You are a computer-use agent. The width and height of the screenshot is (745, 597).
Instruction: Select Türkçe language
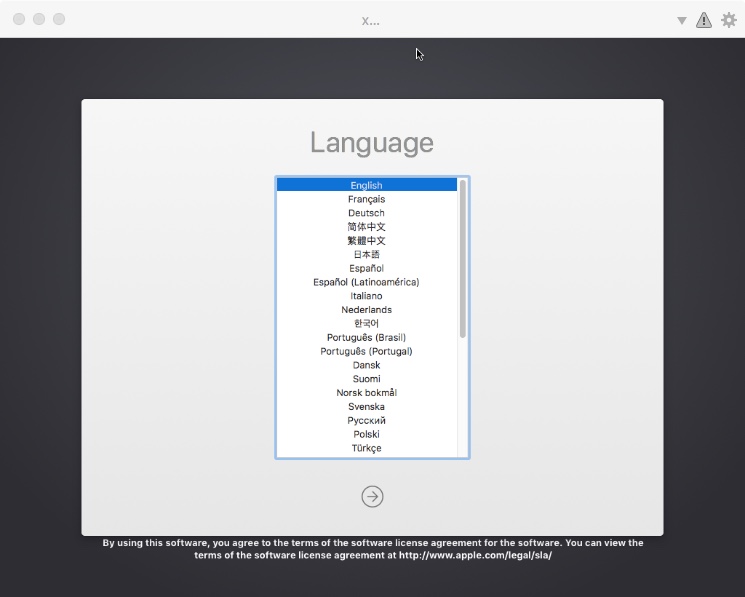coord(366,448)
